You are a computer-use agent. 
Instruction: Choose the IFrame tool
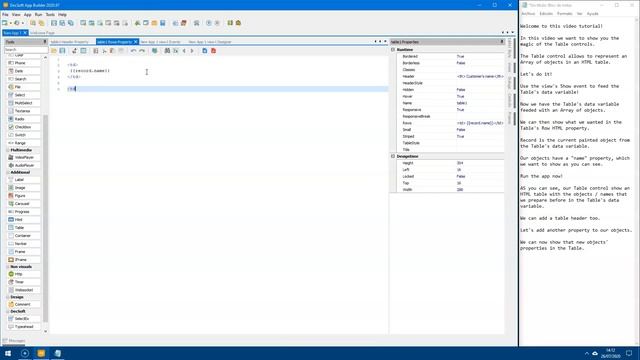point(24,260)
